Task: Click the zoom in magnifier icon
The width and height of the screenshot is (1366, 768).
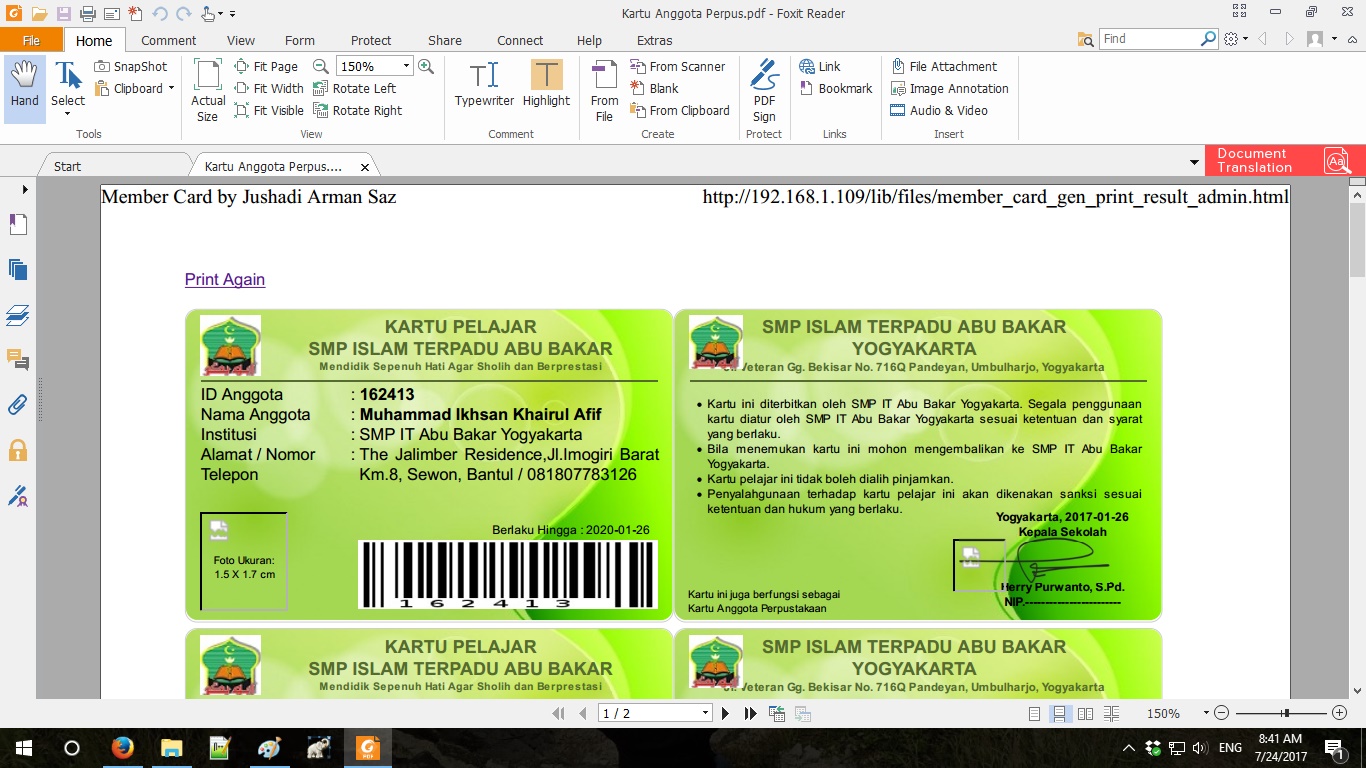Action: click(426, 66)
